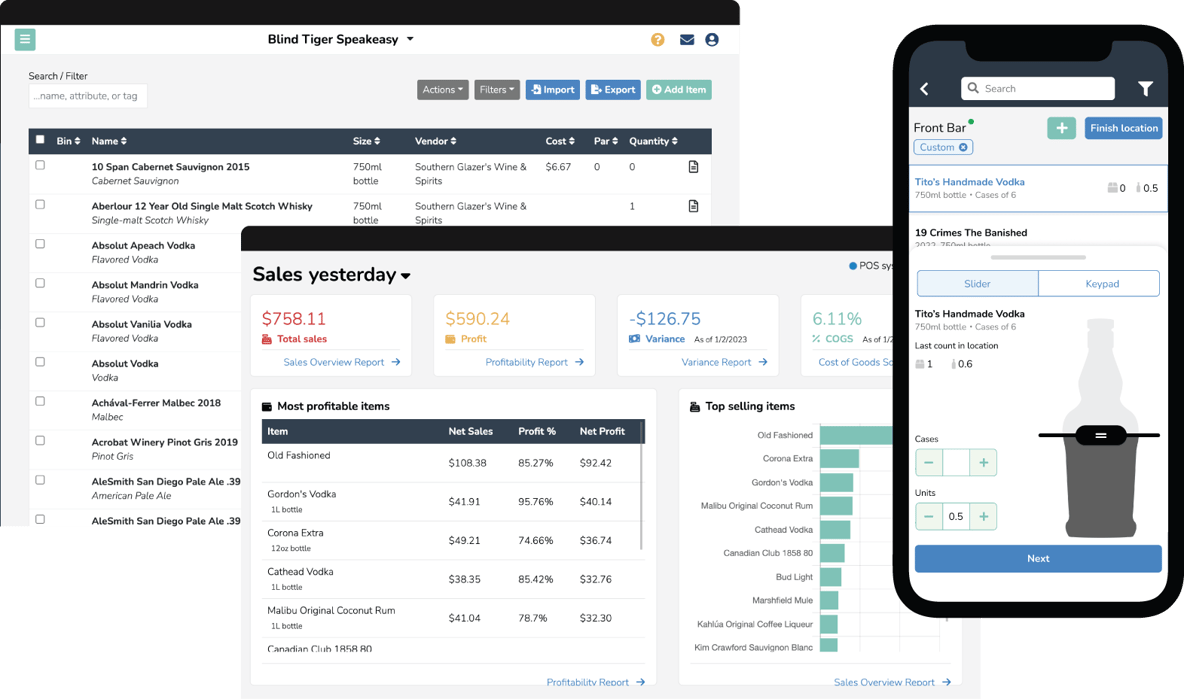
Task: Sort table by Par column
Action: (x=606, y=141)
